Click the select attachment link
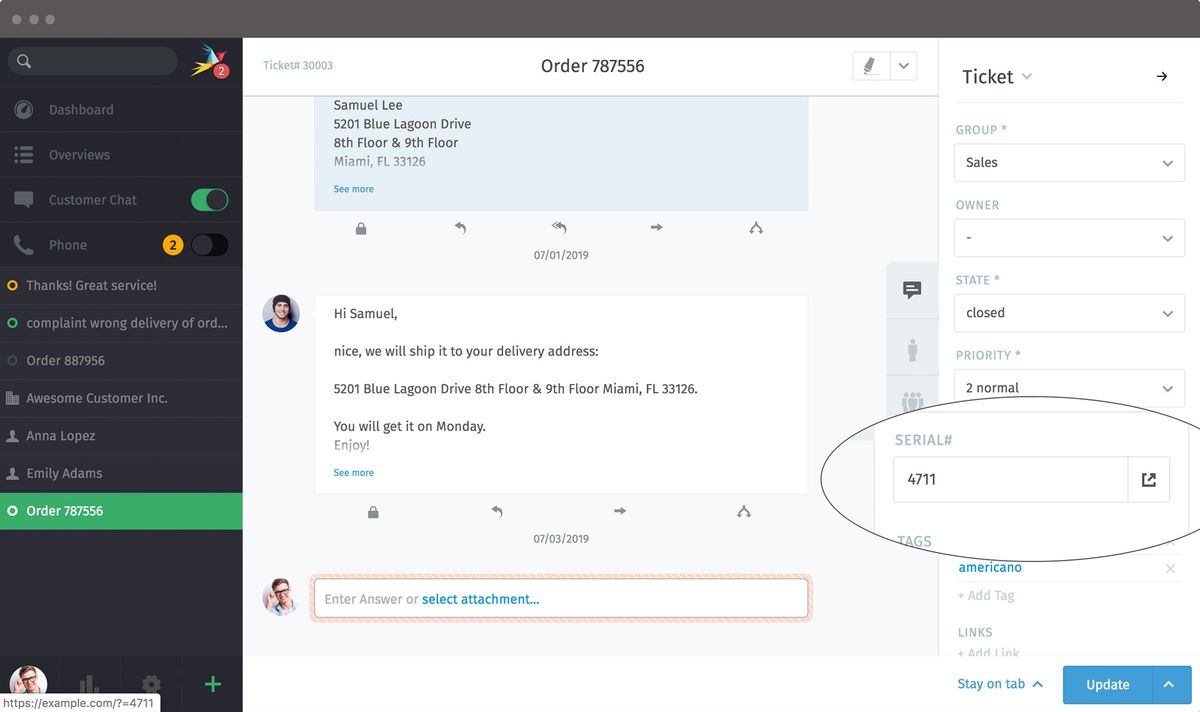Screen dimensions: 1200x712 [x=480, y=599]
